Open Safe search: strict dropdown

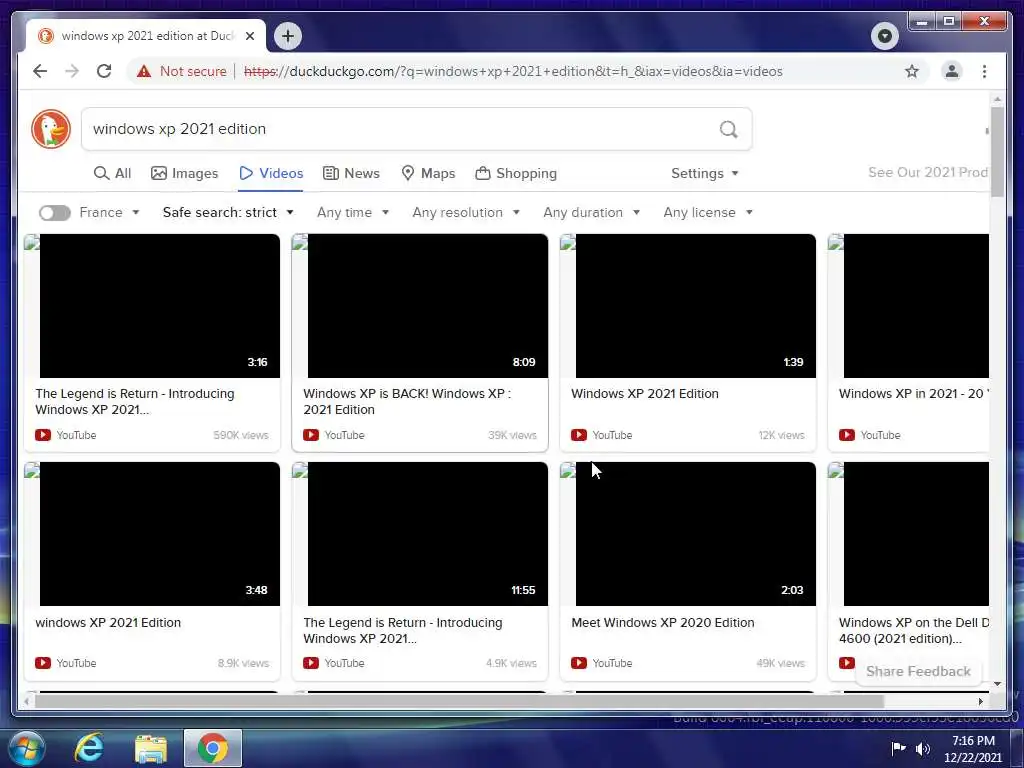coord(228,212)
